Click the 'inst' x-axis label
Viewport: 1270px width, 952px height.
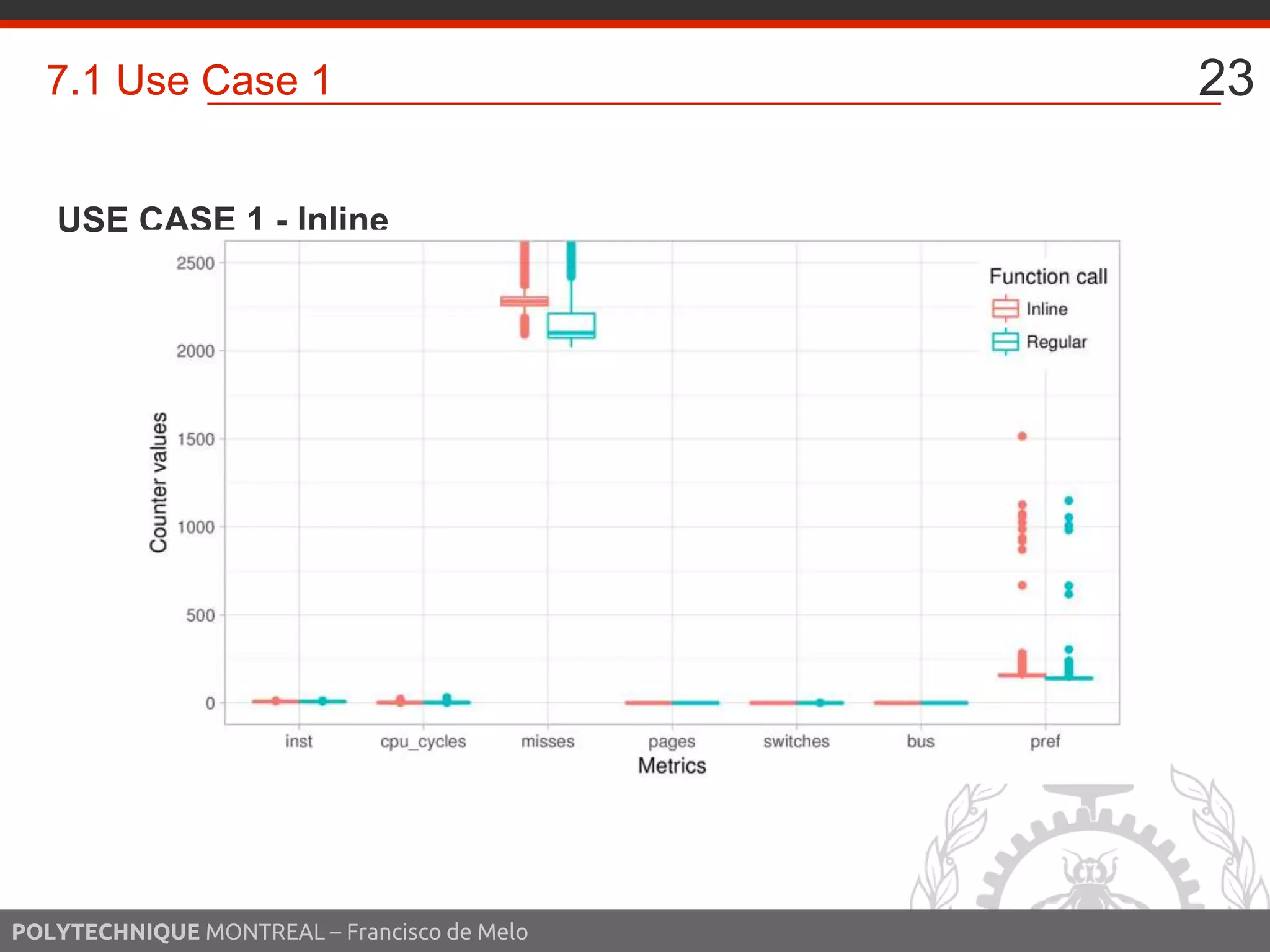coord(299,741)
